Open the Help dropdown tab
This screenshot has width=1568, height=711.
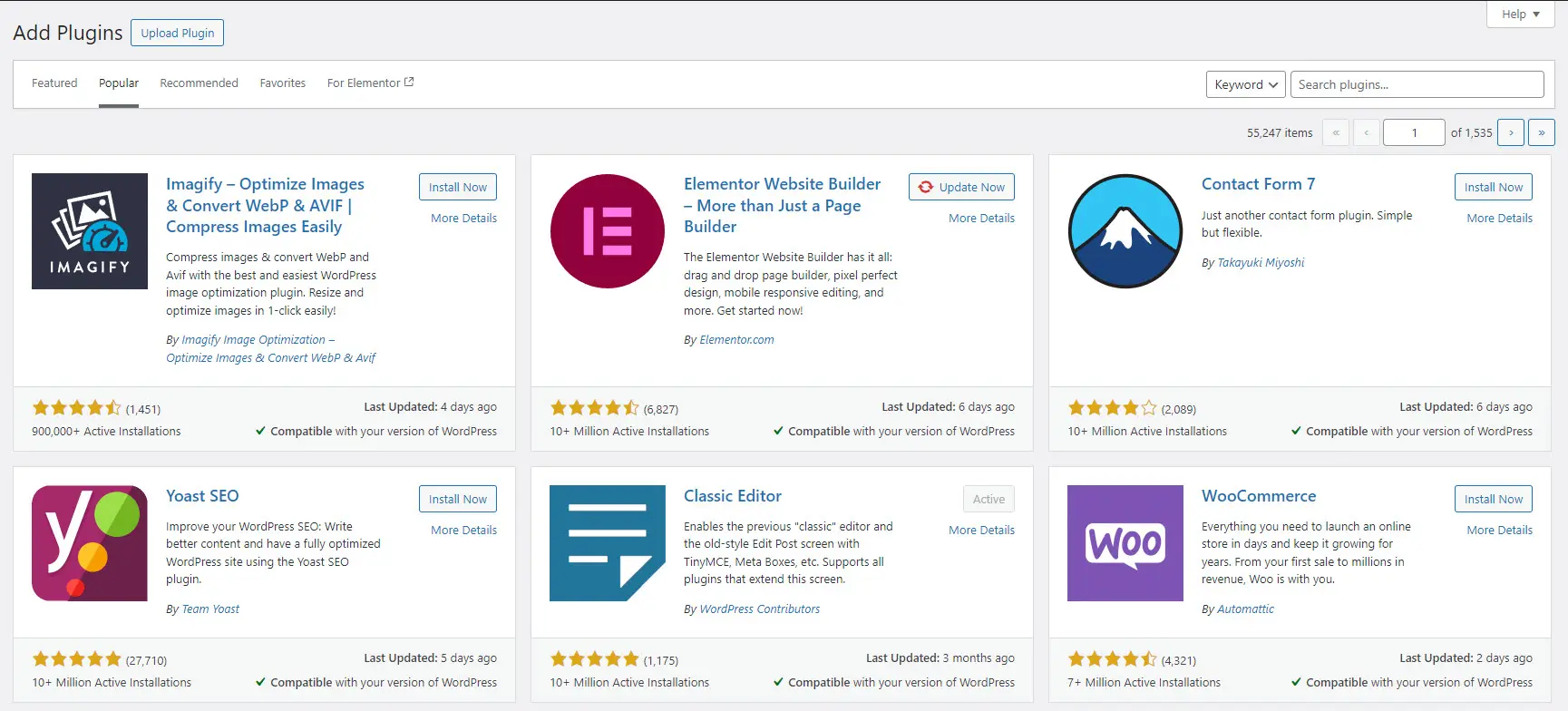click(x=1521, y=14)
